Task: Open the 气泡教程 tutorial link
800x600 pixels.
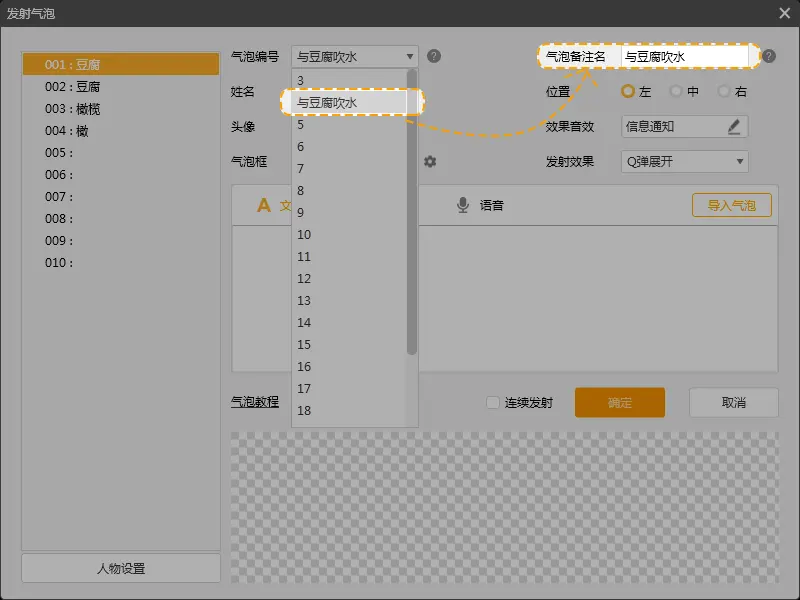Action: [255, 402]
